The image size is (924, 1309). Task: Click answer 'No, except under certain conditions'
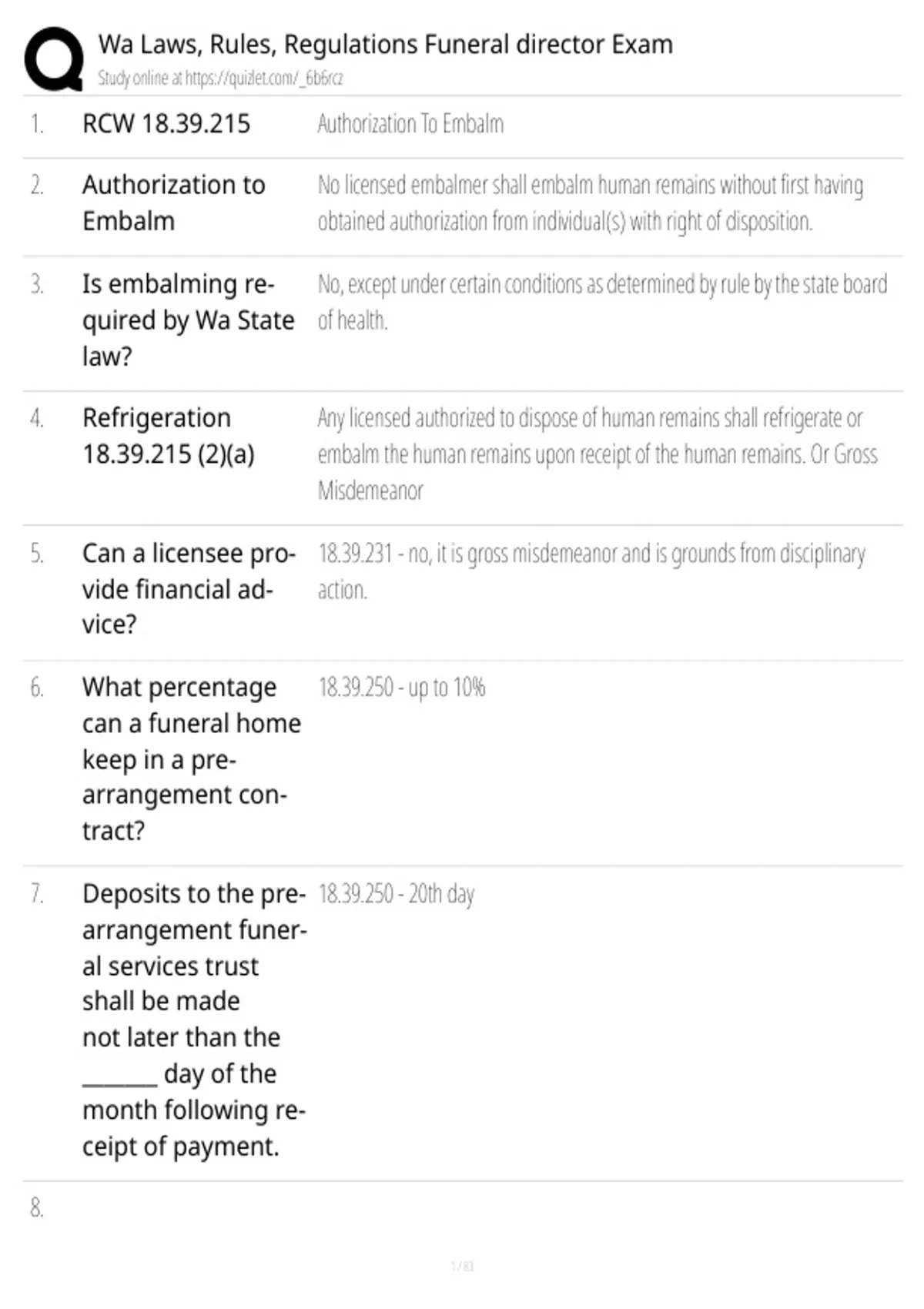[602, 302]
